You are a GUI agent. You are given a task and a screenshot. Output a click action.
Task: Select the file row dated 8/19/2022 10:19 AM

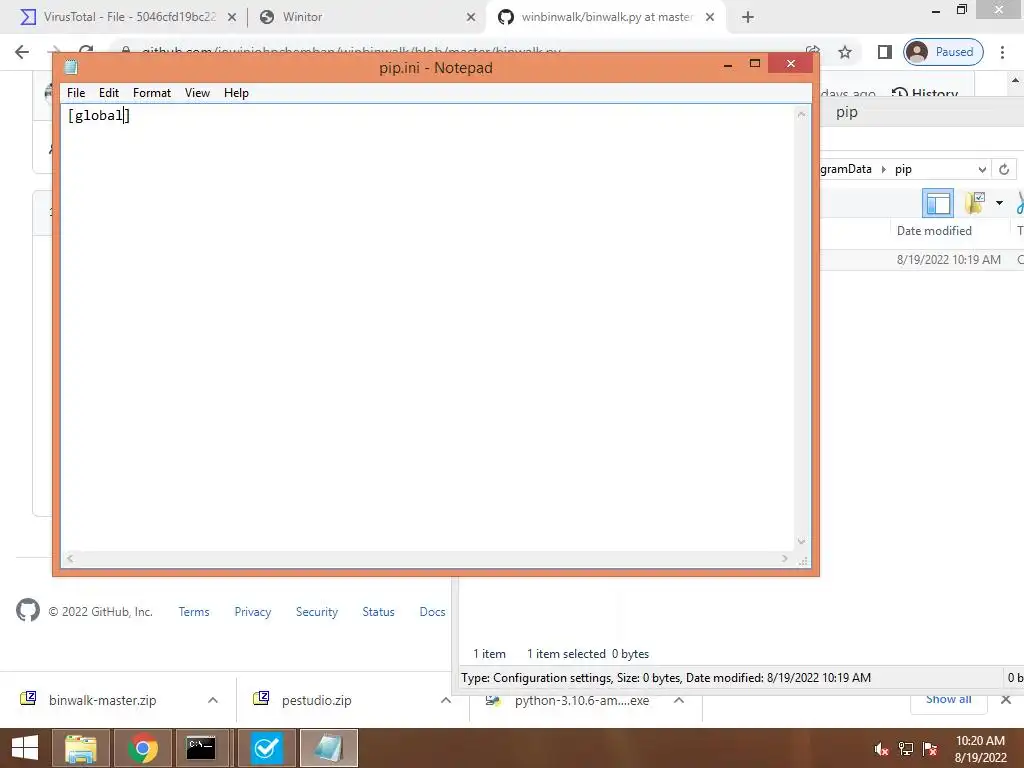coord(921,260)
